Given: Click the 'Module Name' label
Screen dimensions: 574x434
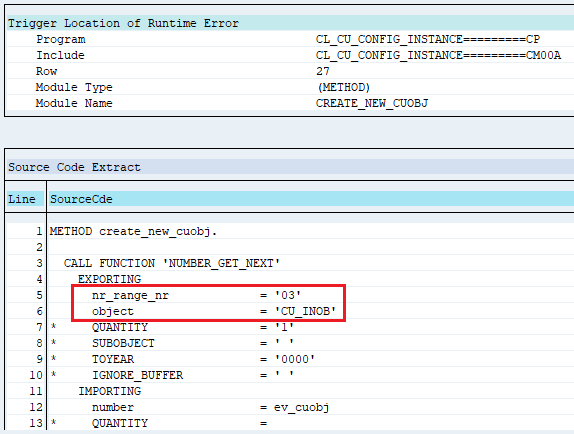Looking at the screenshot, I should coord(74,103).
